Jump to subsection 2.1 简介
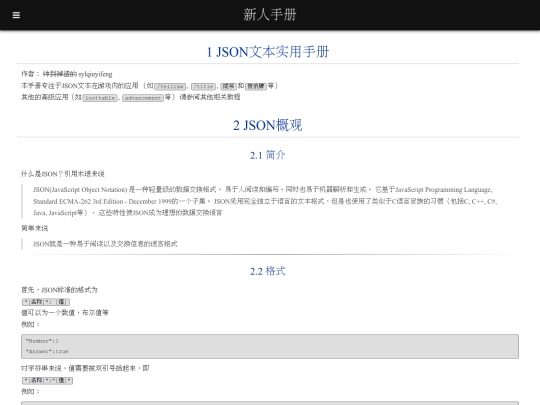The height and width of the screenshot is (405, 540). click(x=268, y=155)
